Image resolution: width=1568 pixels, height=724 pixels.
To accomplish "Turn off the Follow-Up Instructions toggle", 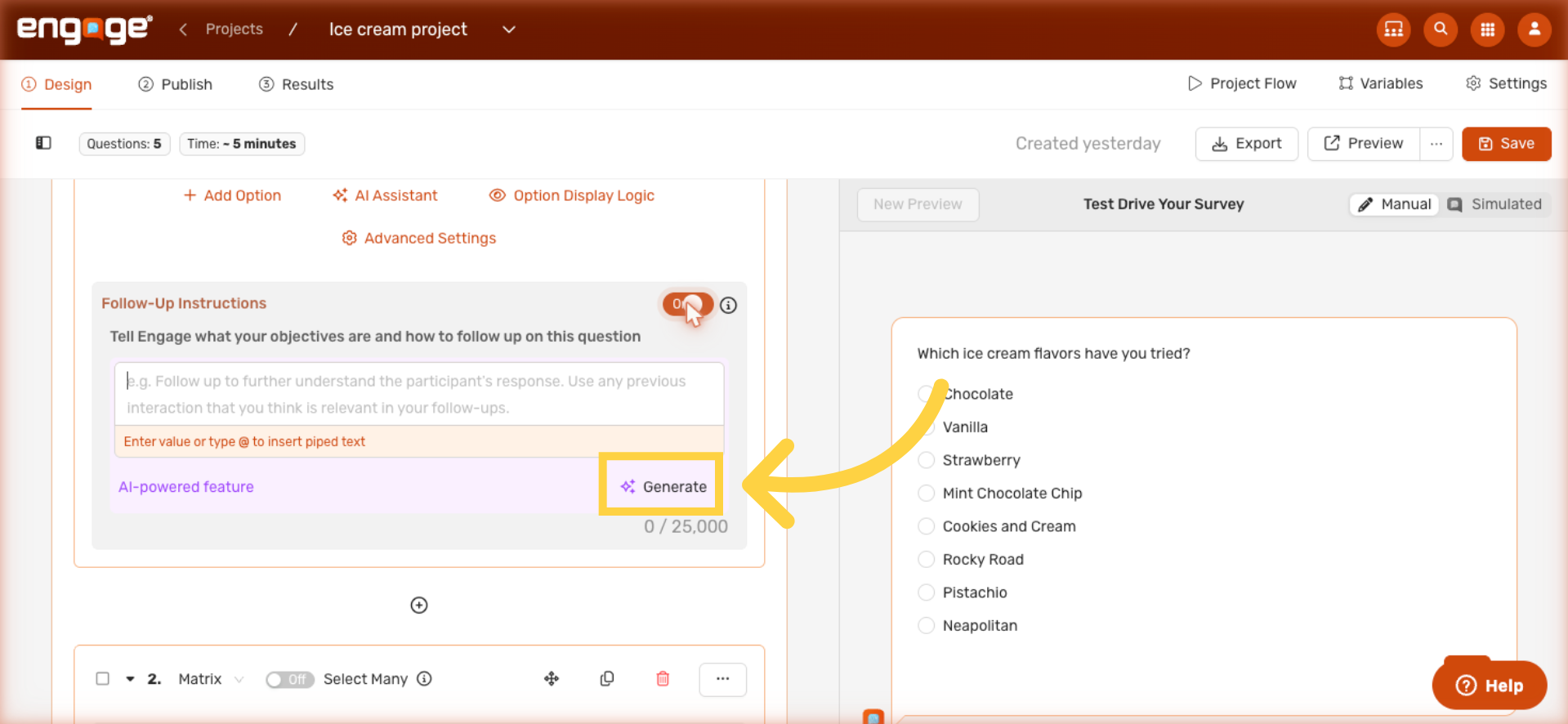I will [687, 304].
